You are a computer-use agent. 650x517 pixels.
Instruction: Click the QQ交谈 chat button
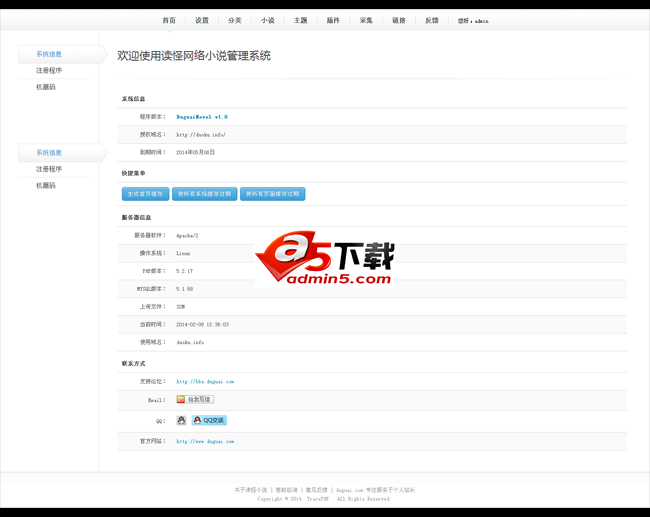coord(209,420)
